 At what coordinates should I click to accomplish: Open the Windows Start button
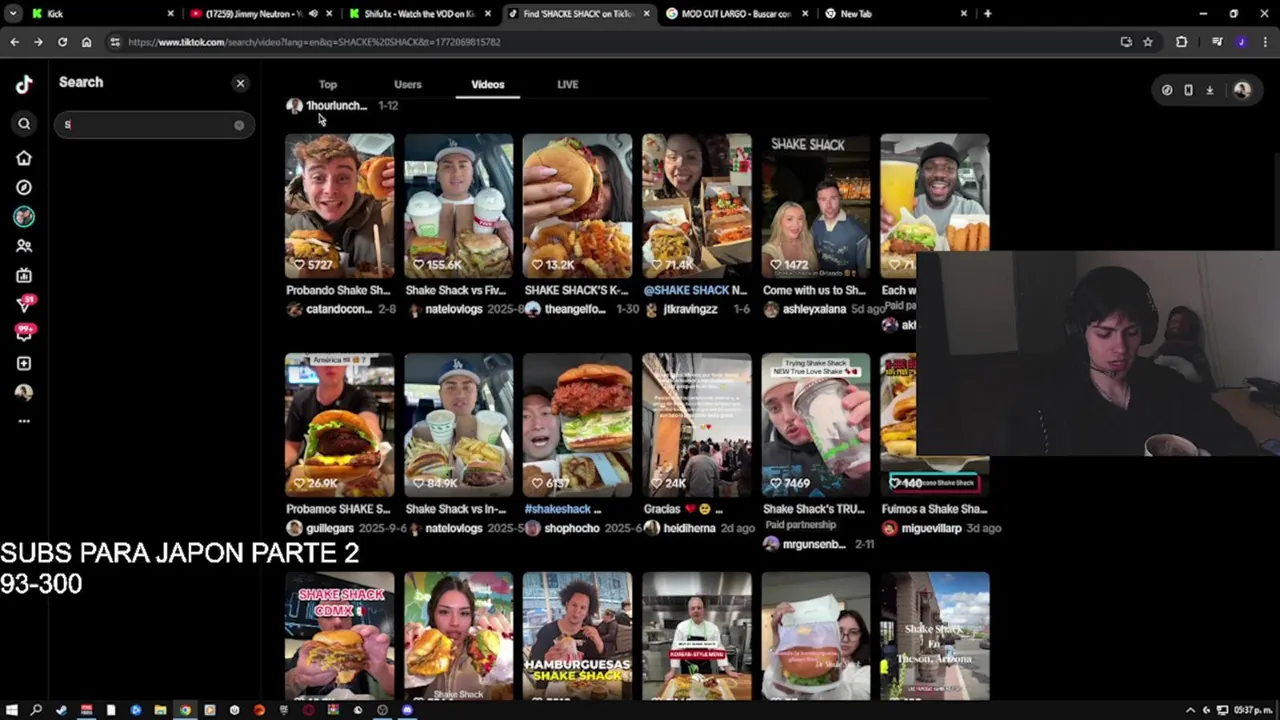[x=12, y=710]
